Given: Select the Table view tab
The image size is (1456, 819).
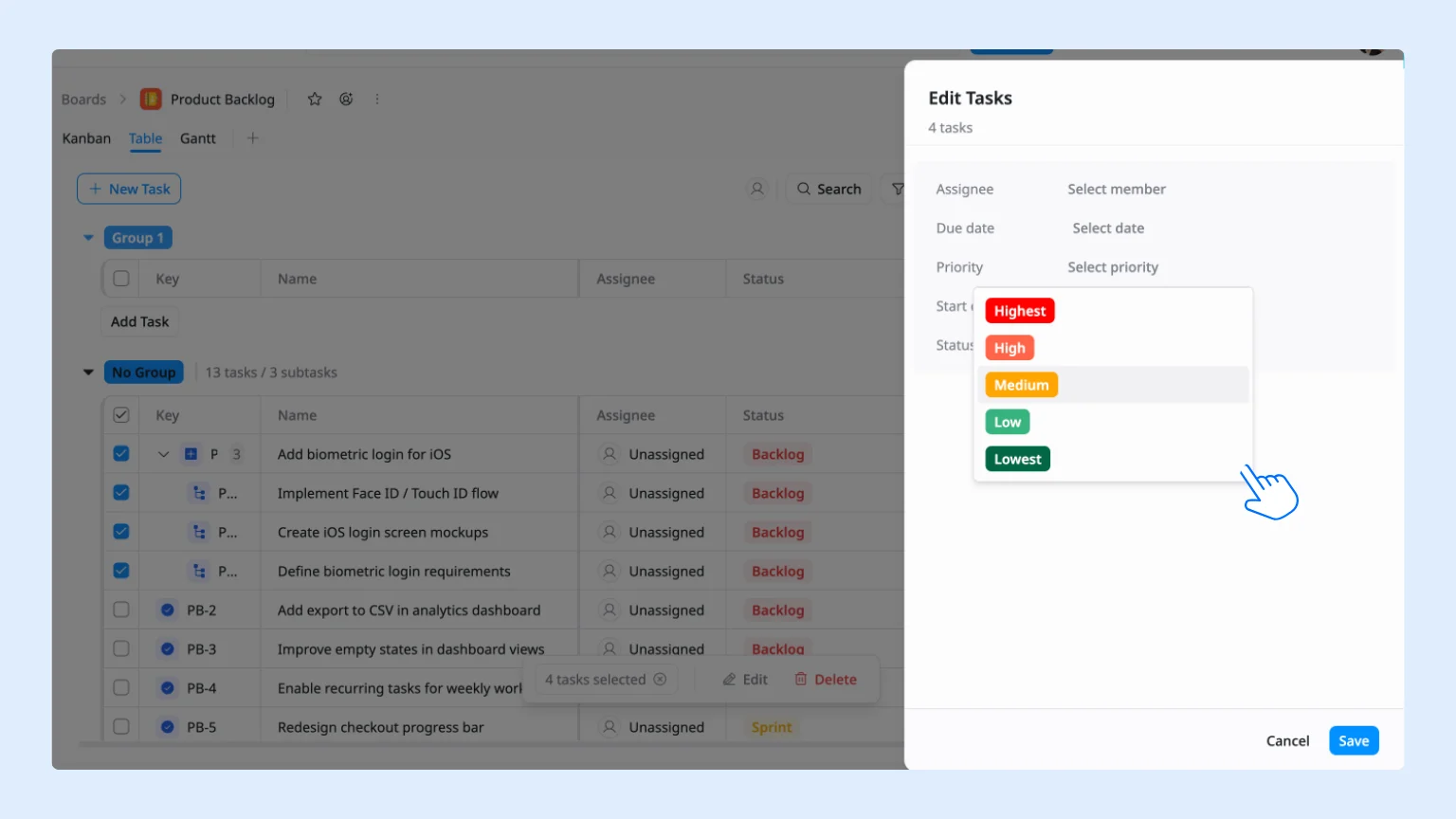Looking at the screenshot, I should (x=145, y=138).
